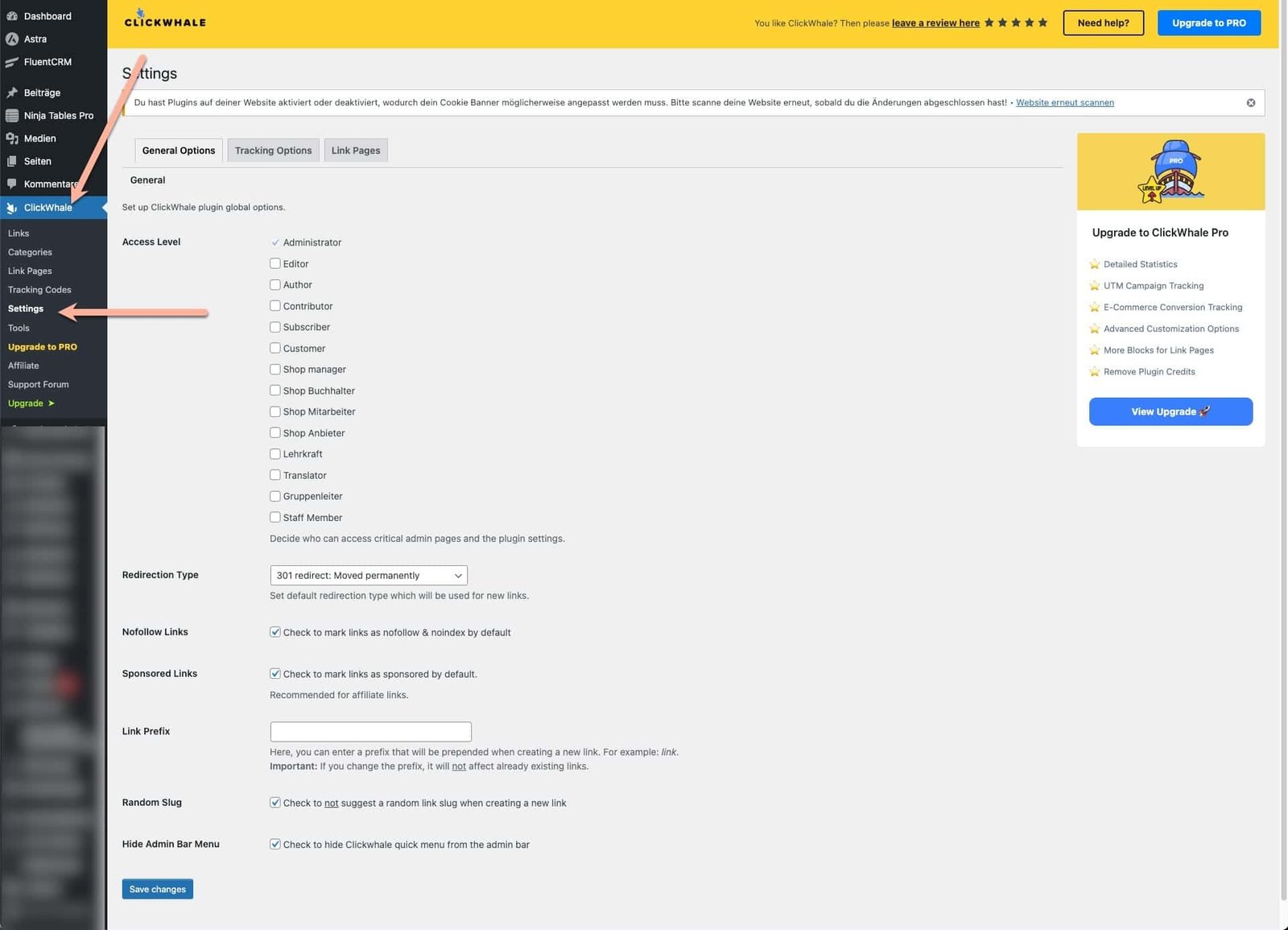Enable Editor access level checkbox
This screenshot has width=1288, height=930.
(275, 263)
